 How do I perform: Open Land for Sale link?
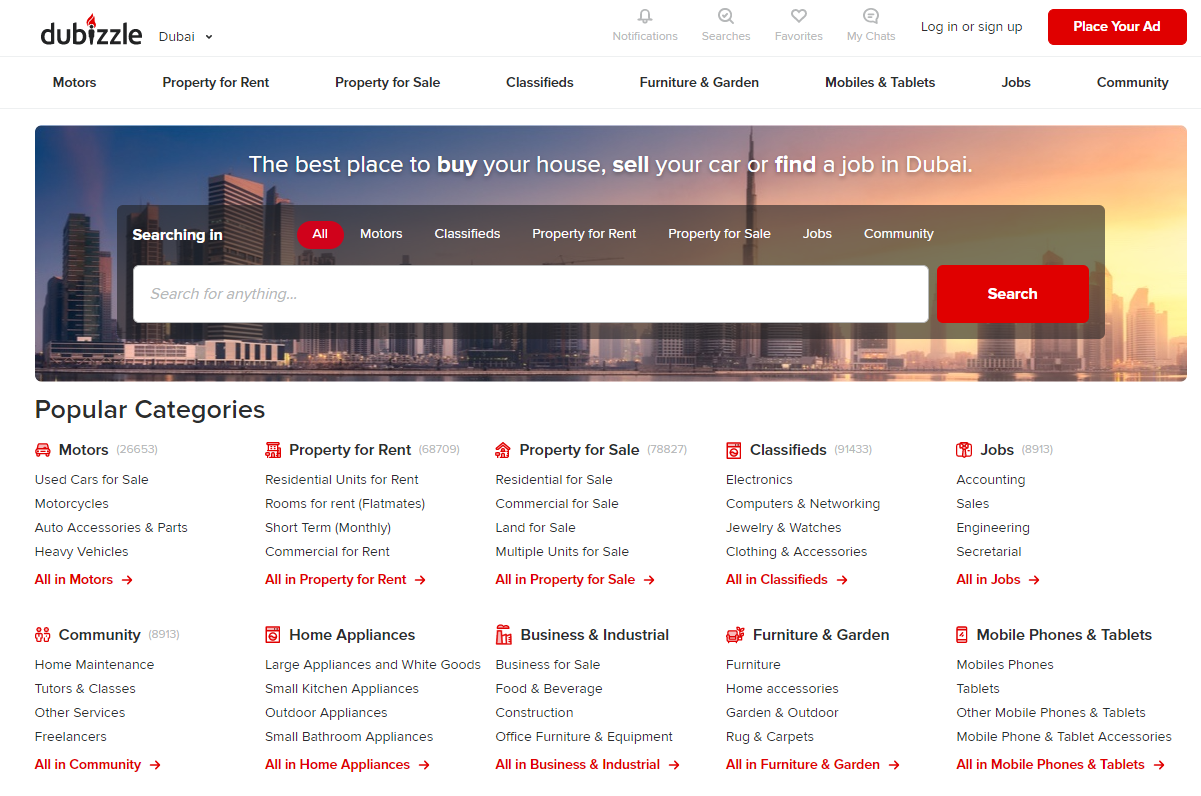(x=536, y=528)
